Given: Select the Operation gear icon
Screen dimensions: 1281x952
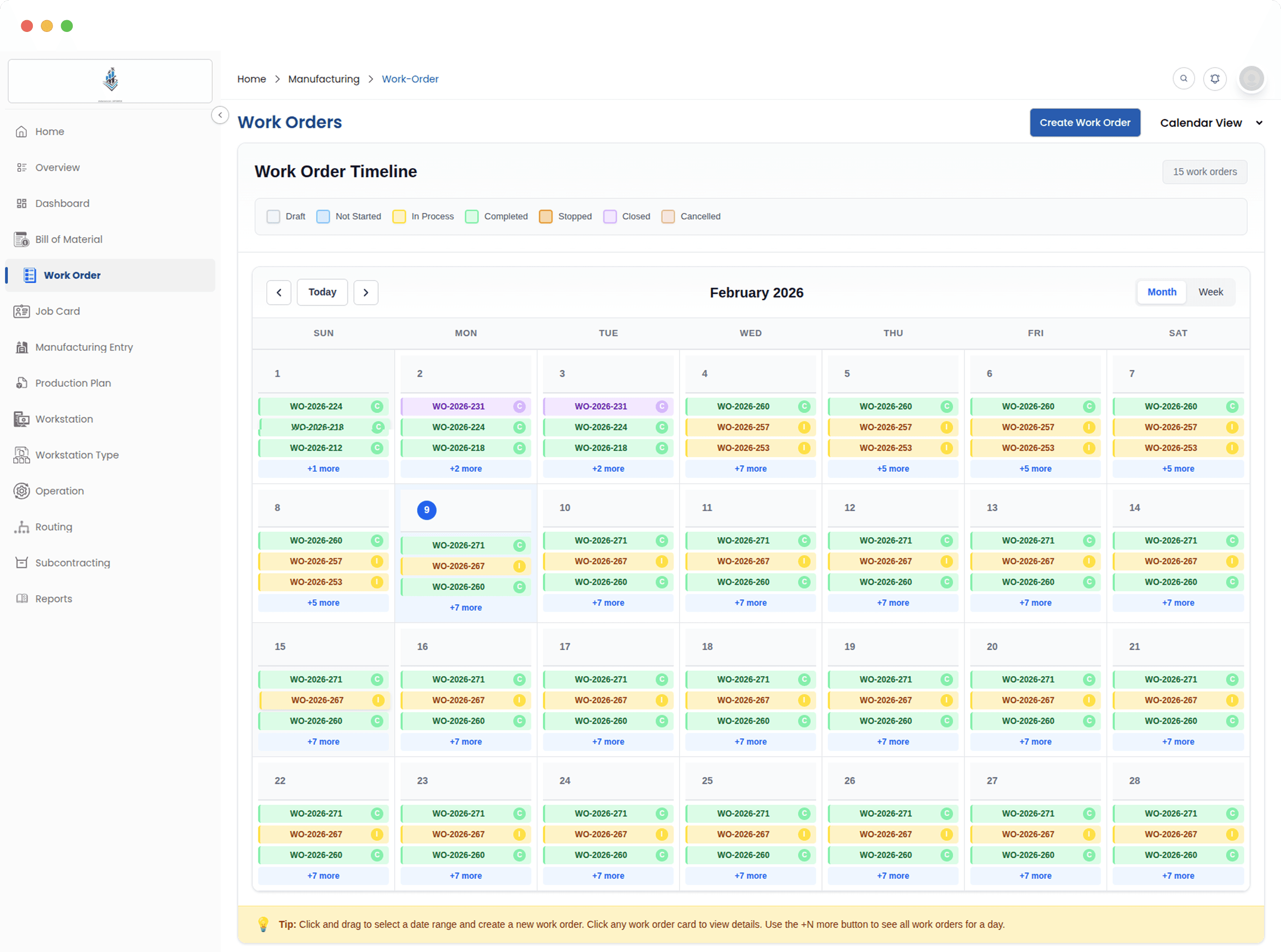Looking at the screenshot, I should (21, 491).
